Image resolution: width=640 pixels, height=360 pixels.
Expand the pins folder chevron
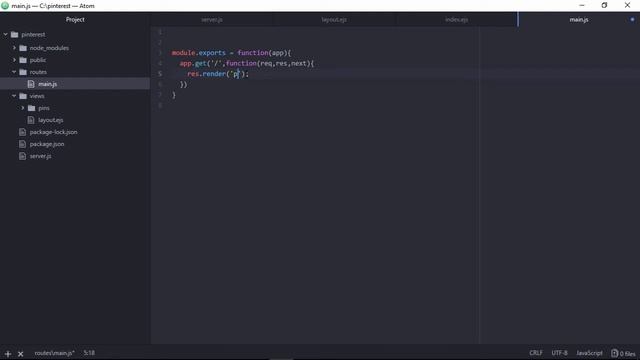point(23,108)
